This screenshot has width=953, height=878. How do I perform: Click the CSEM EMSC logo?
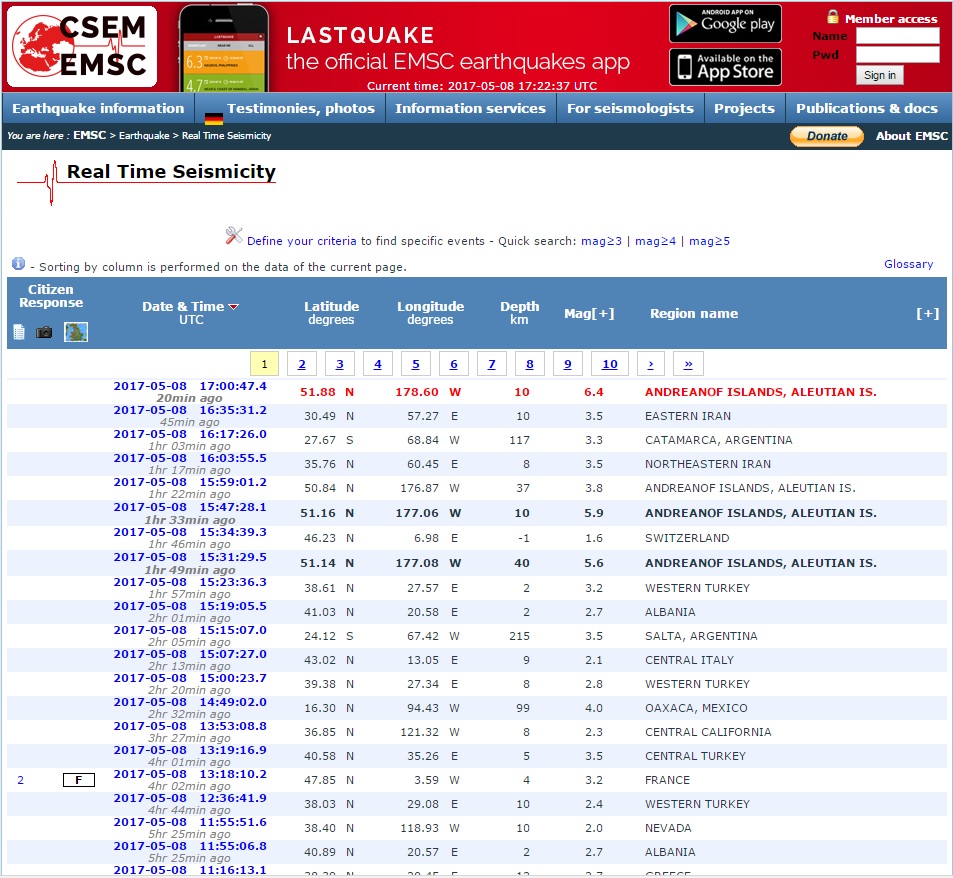pos(82,47)
